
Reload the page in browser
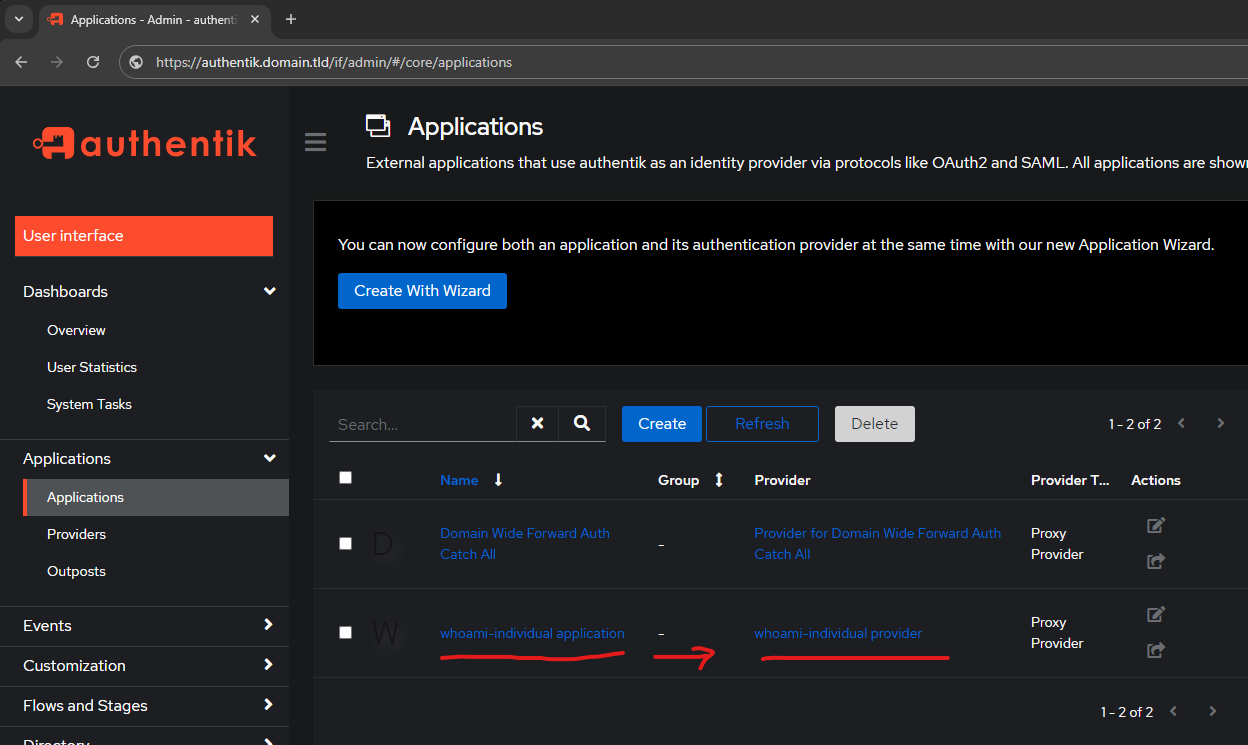[x=93, y=62]
